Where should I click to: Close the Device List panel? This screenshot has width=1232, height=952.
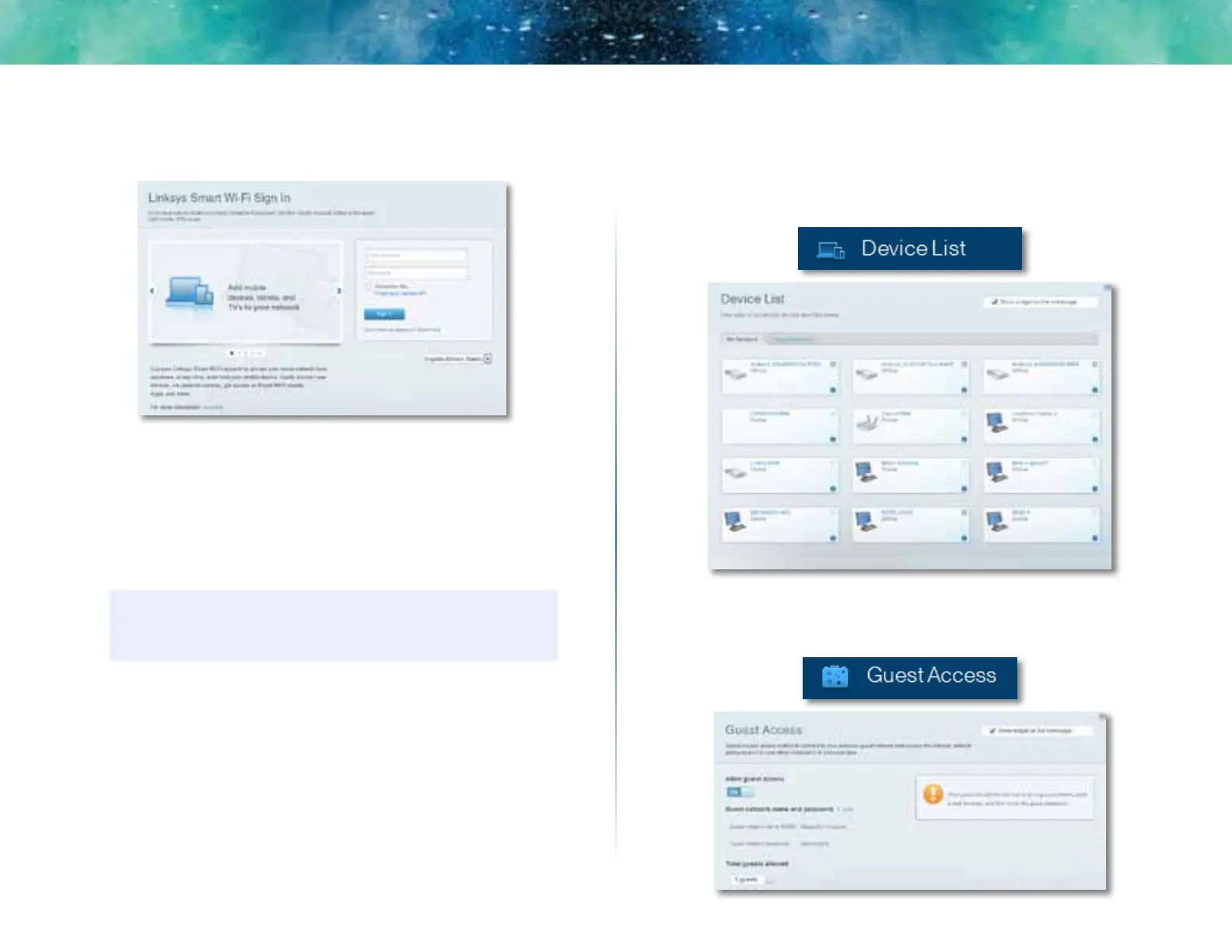point(1107,288)
